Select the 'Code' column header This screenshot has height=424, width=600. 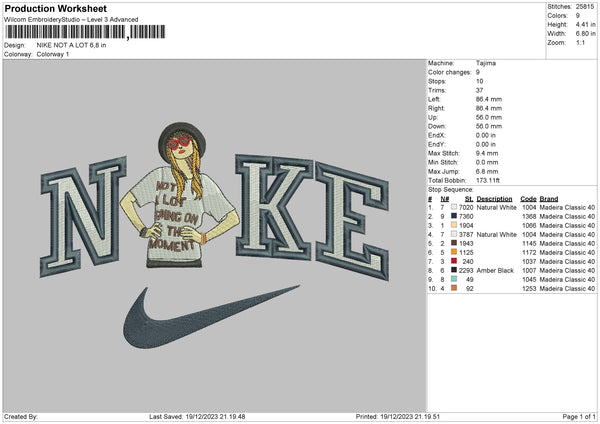[x=528, y=199]
